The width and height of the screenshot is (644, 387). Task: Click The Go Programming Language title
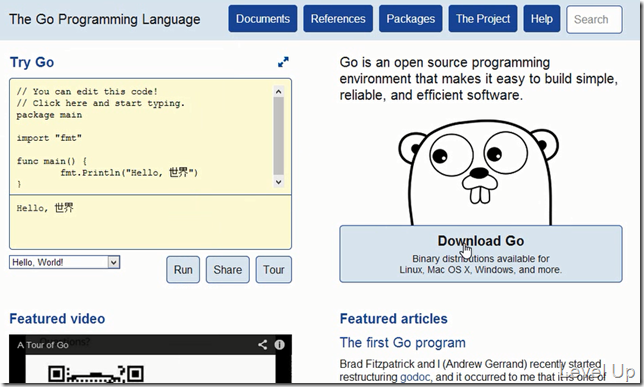coord(105,19)
